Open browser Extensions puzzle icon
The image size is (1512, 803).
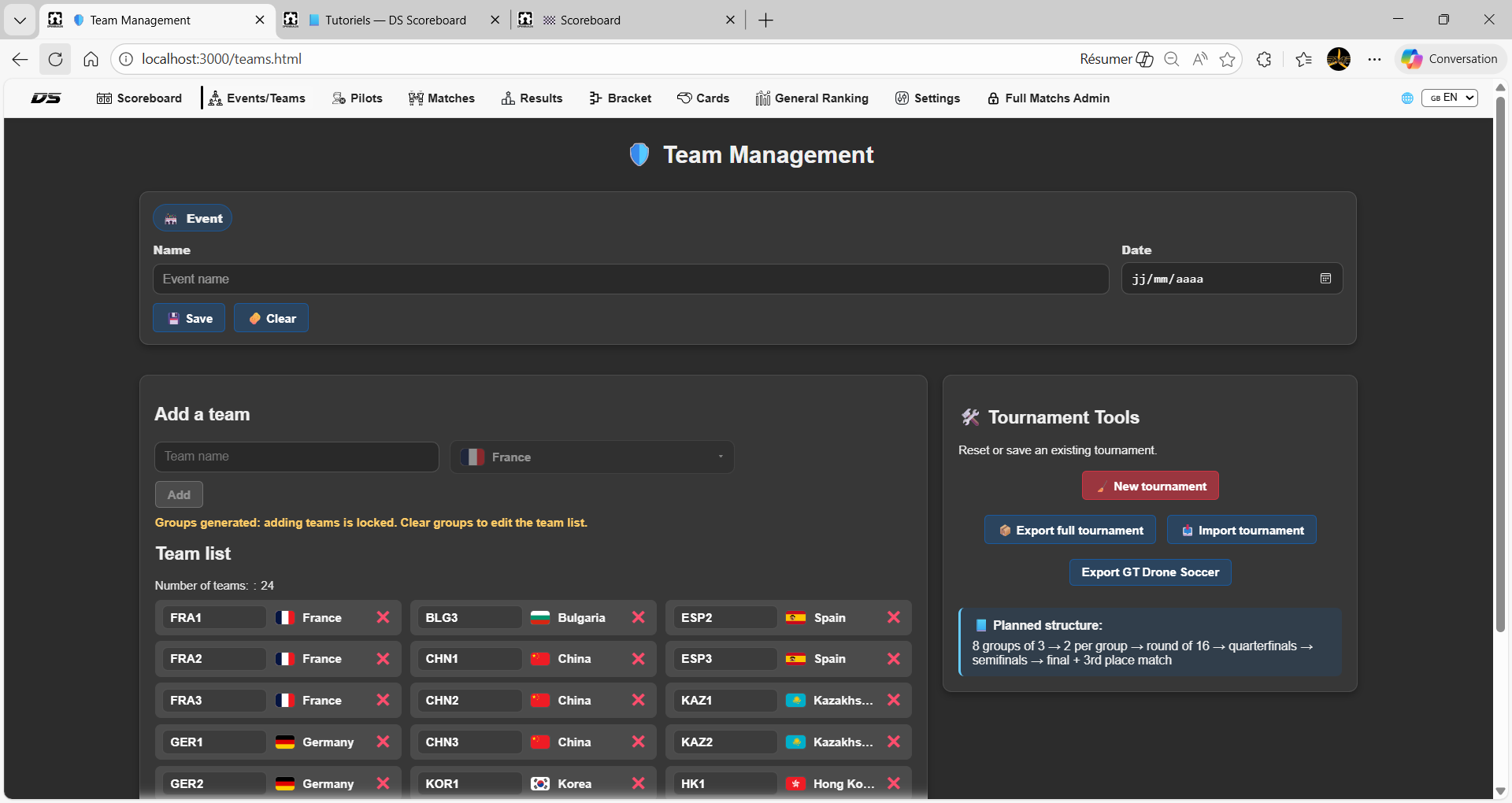click(x=1264, y=59)
